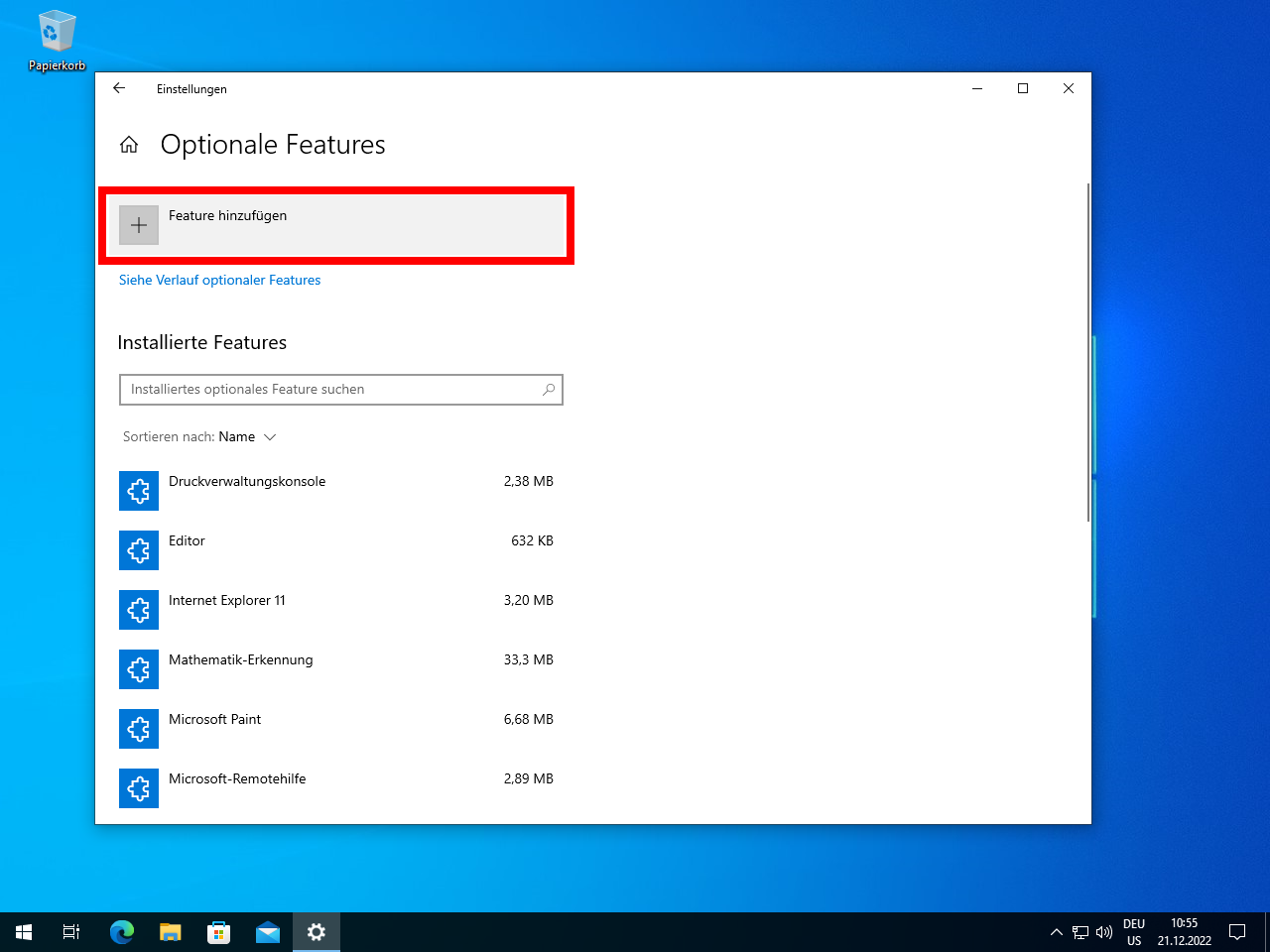Maximize the Einstellungen window
The image size is (1270, 952).
[x=1023, y=88]
